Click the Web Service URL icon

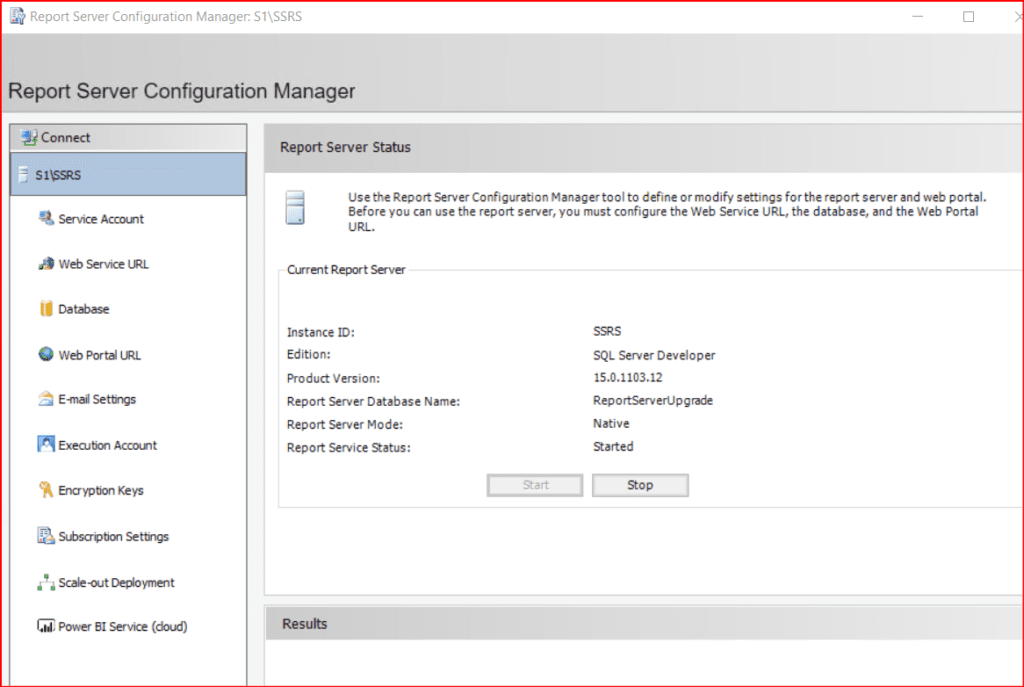click(46, 264)
